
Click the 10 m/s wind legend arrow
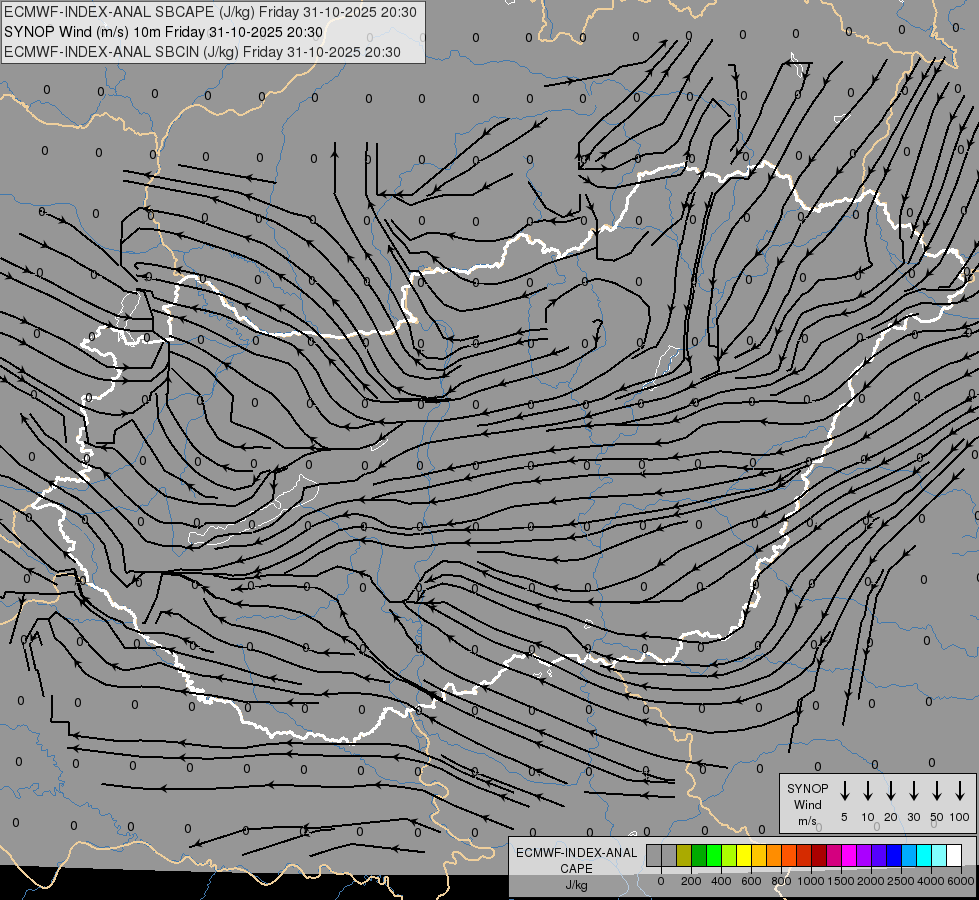[x=867, y=791]
